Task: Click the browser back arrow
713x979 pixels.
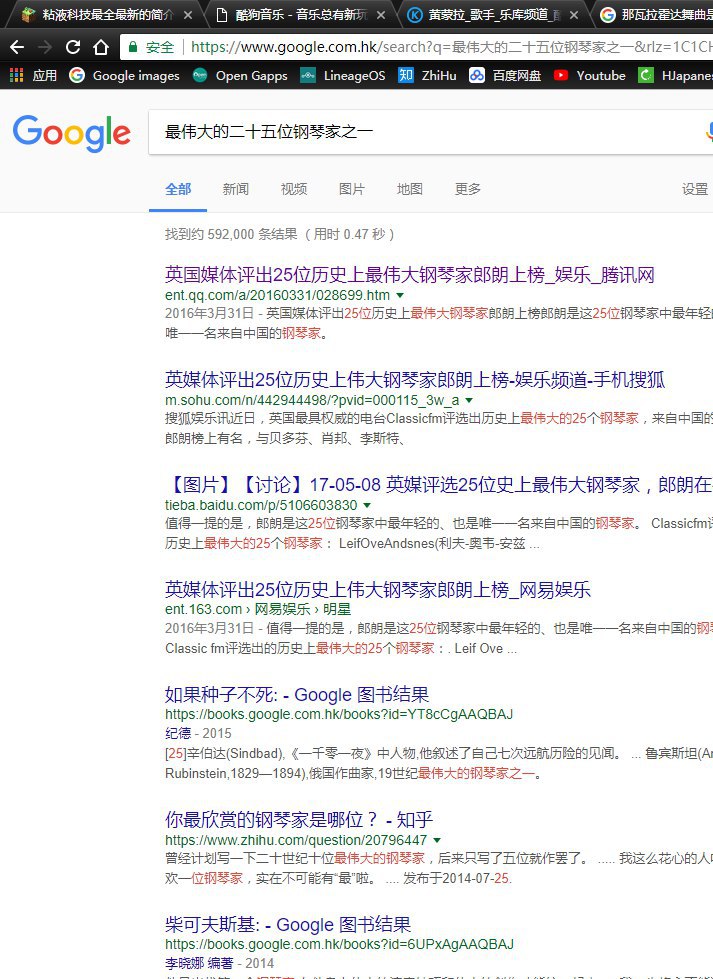Action: coord(17,47)
